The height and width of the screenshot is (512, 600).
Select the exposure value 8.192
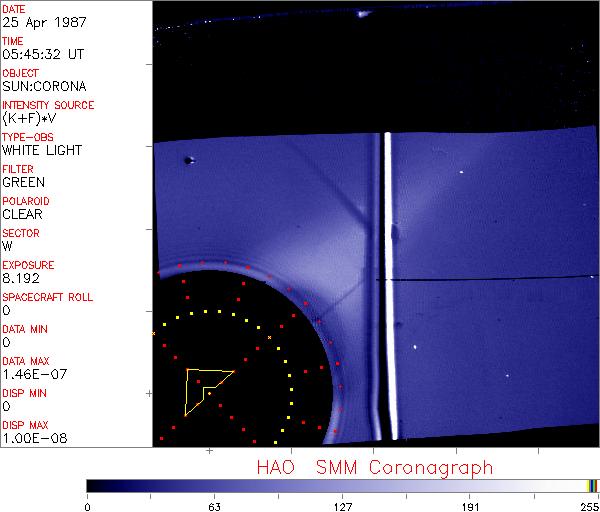click(x=21, y=279)
